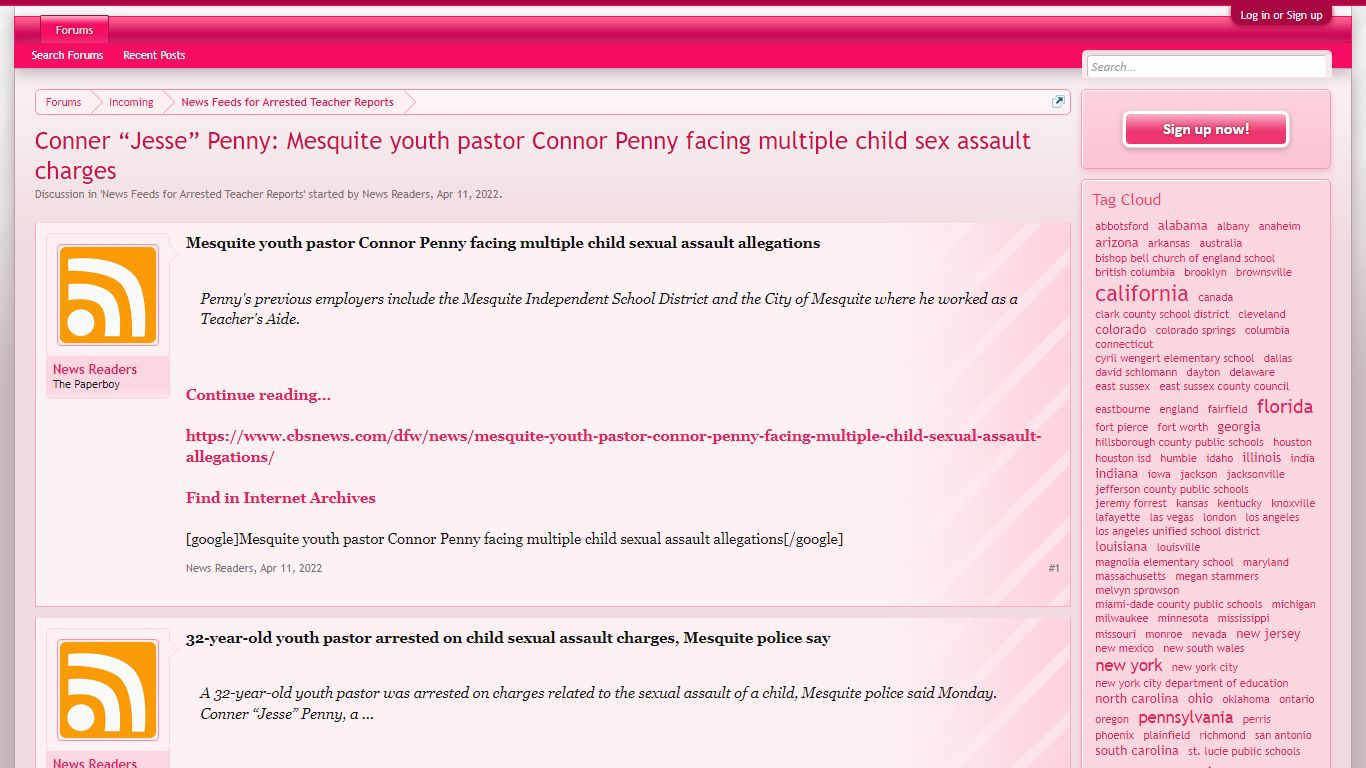Click Find in Internet Archives link
This screenshot has height=768, width=1366.
tap(280, 498)
